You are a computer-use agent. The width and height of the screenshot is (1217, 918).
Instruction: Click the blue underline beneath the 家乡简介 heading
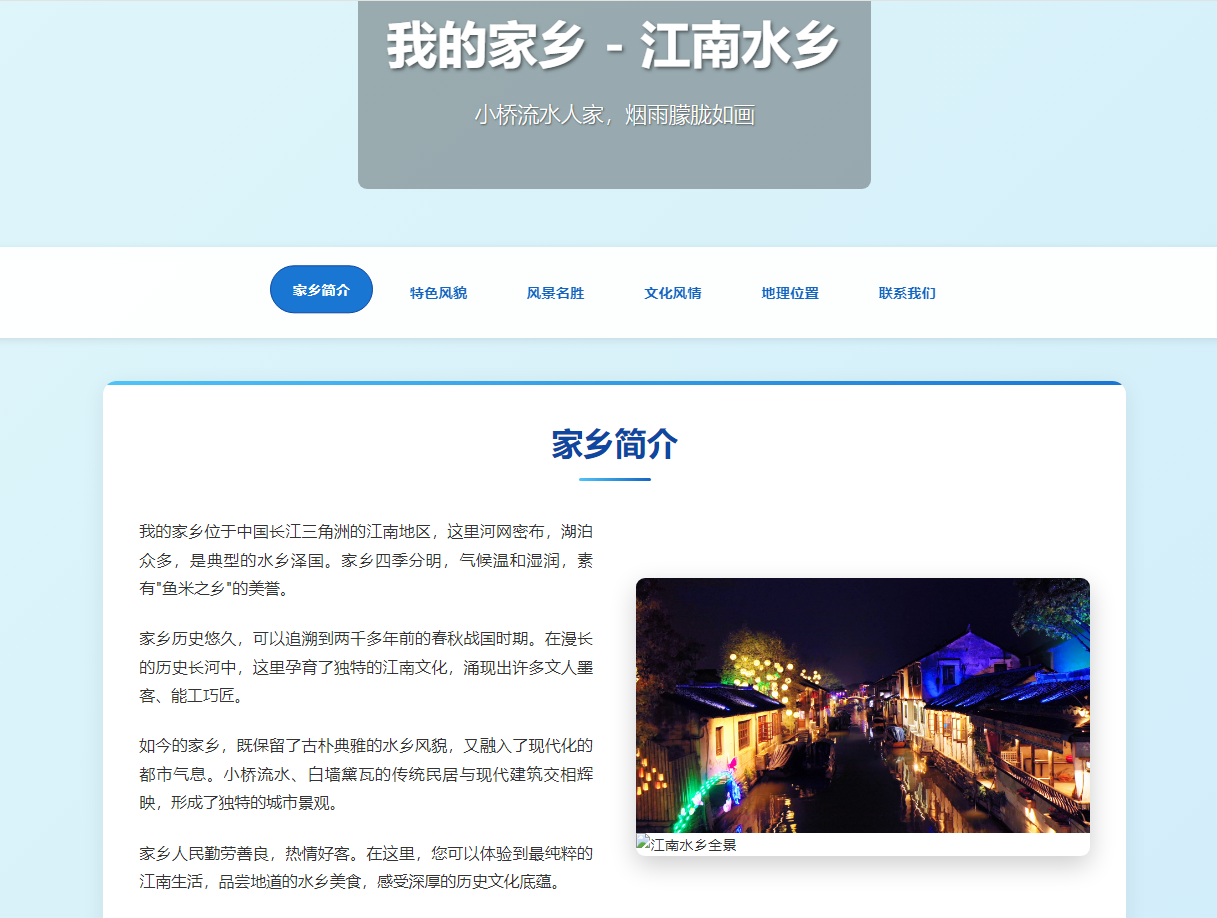614,479
